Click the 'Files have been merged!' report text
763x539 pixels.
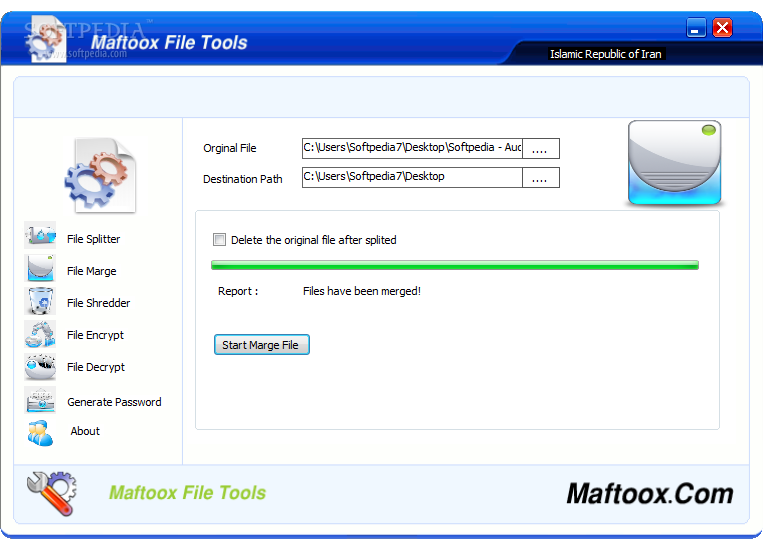coord(362,291)
